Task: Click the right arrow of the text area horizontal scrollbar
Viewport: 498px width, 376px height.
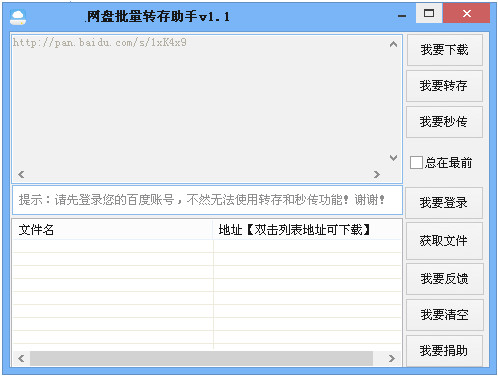Action: point(377,174)
